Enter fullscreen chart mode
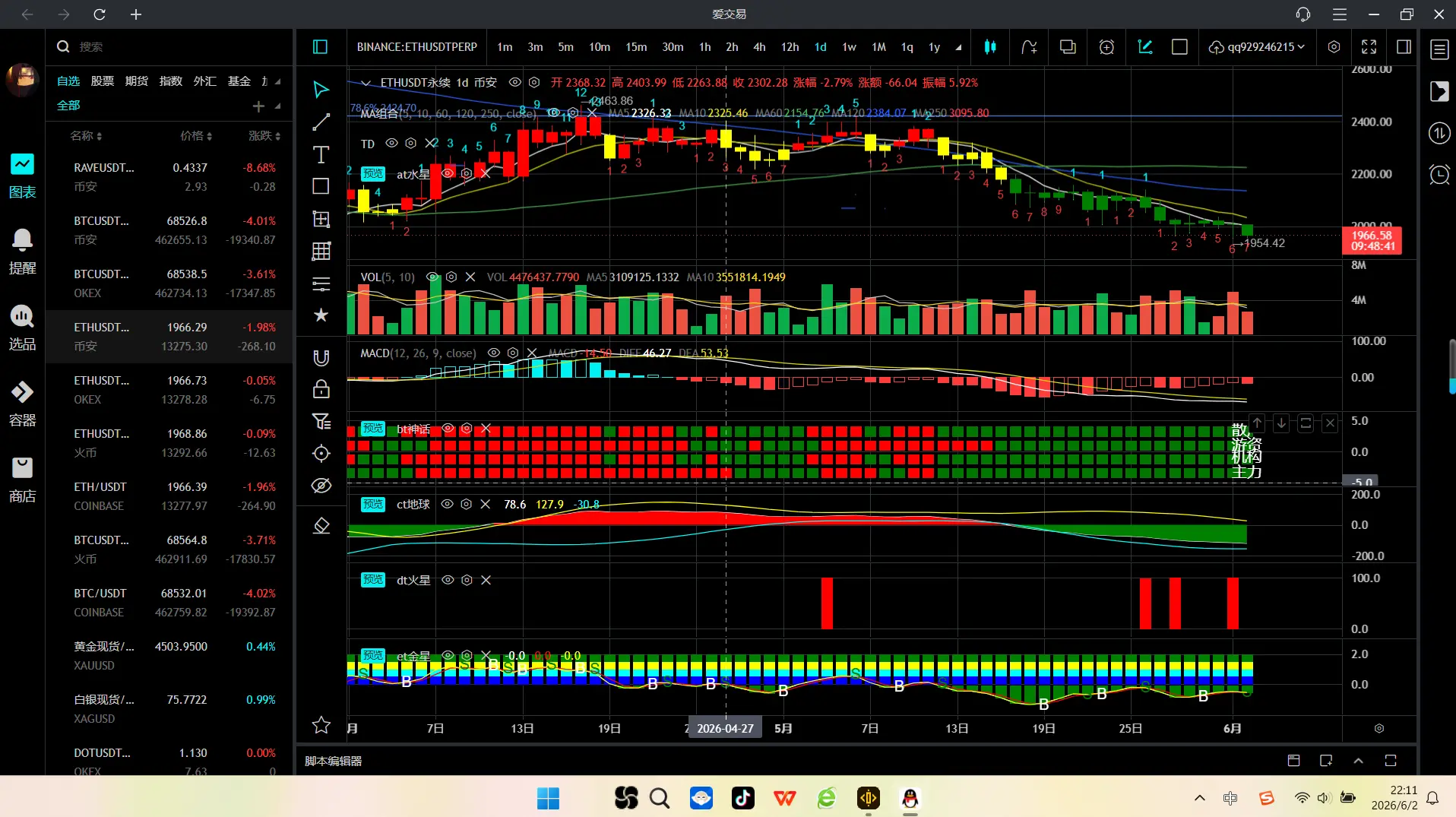The width and height of the screenshot is (1456, 817). point(1369,47)
